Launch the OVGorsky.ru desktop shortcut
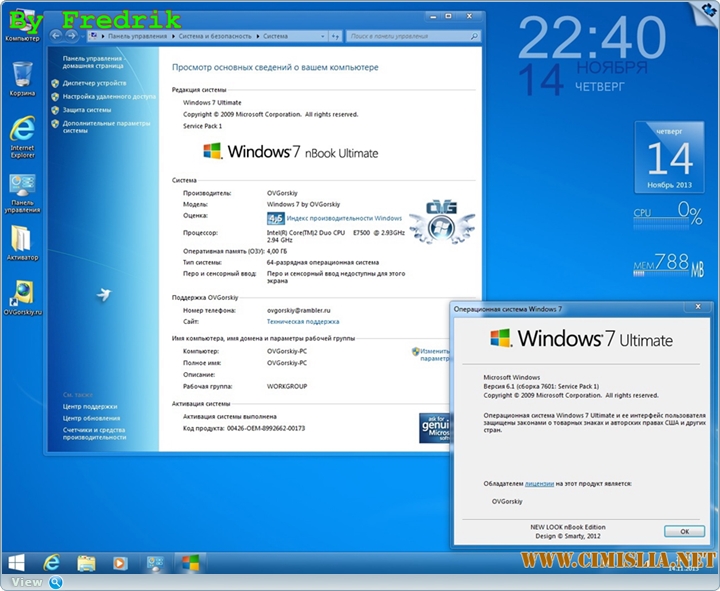This screenshot has width=720, height=591. tap(22, 294)
